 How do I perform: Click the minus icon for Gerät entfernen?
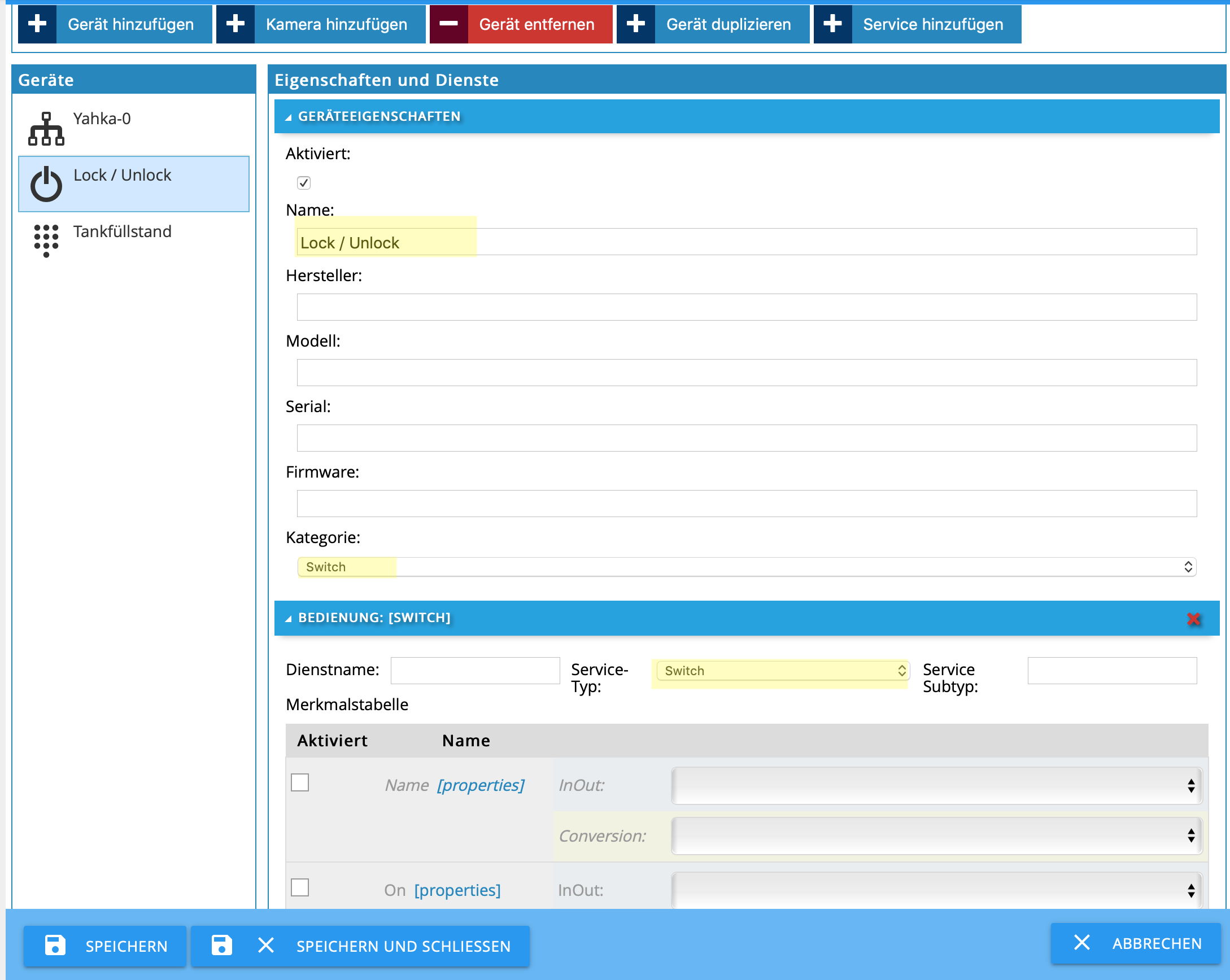(448, 24)
